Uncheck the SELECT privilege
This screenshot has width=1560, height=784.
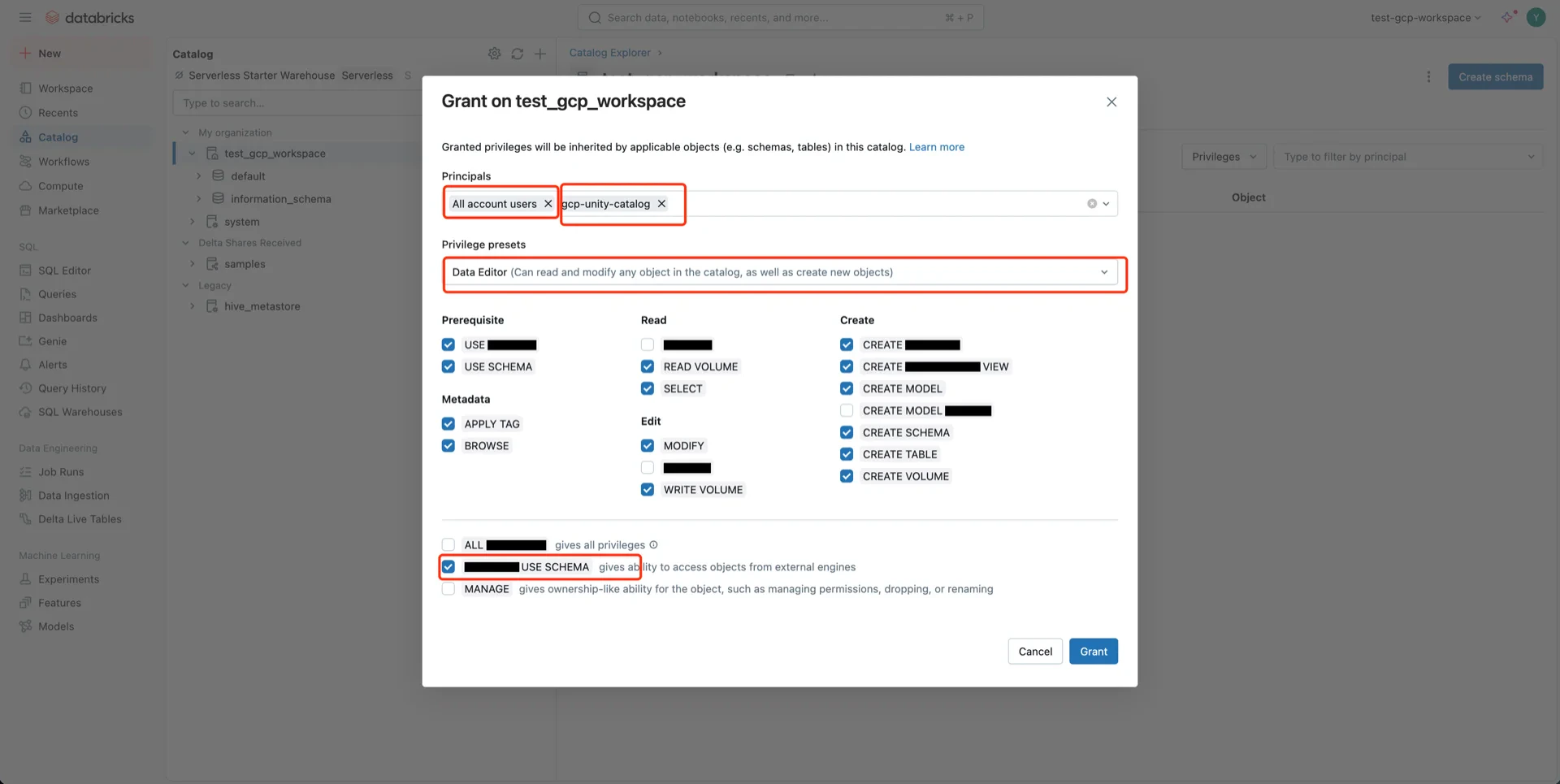(648, 389)
